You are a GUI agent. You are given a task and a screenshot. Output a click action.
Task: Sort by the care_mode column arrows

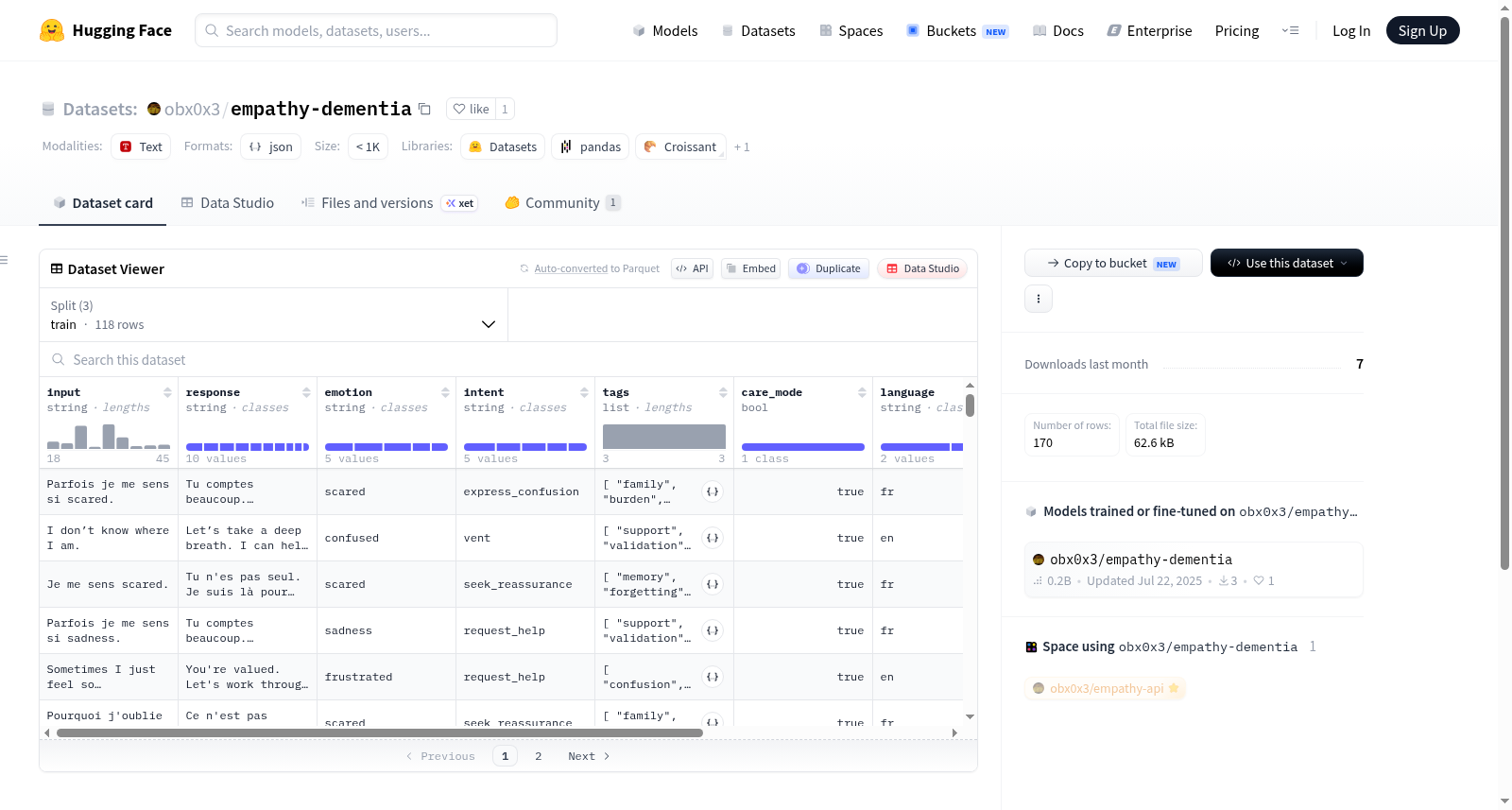point(862,392)
